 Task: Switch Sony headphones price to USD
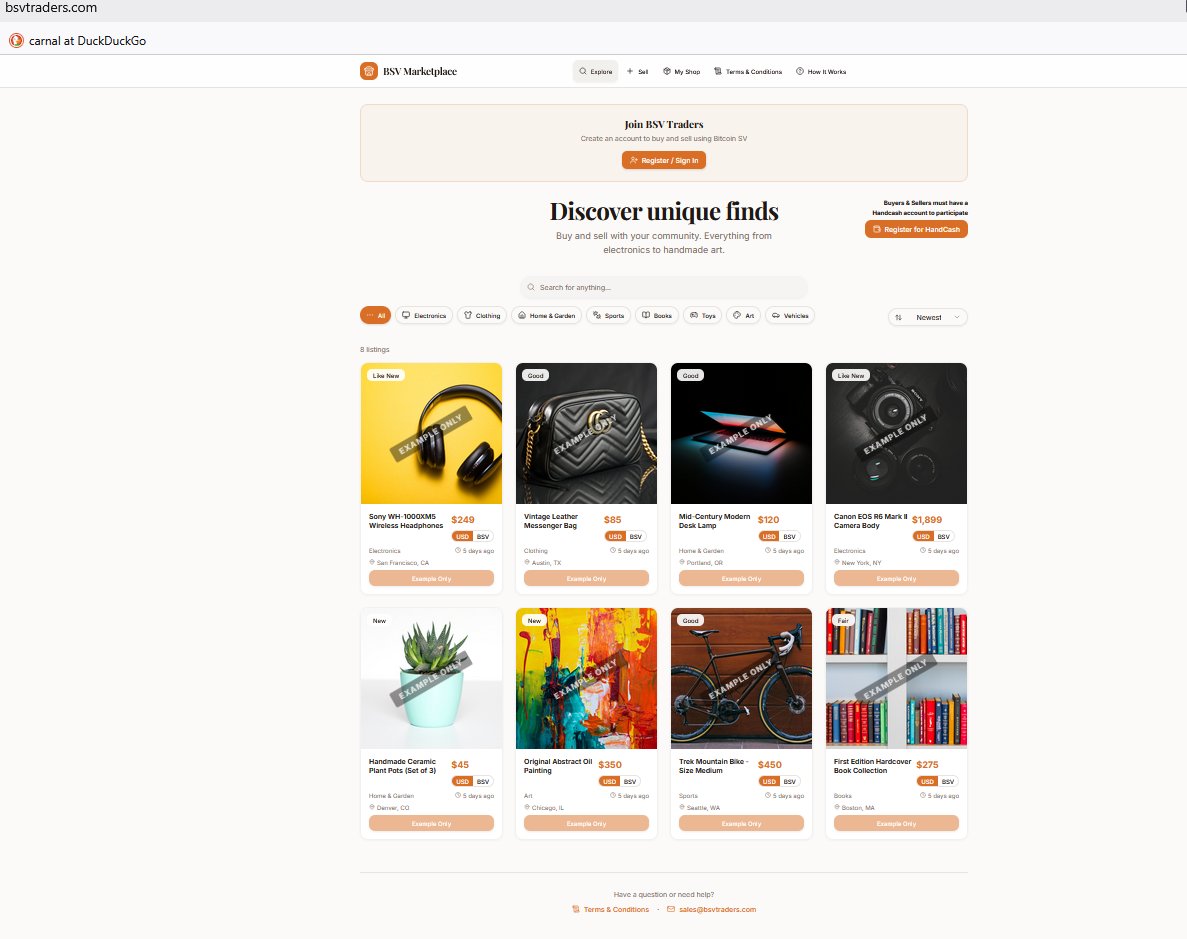[463, 536]
